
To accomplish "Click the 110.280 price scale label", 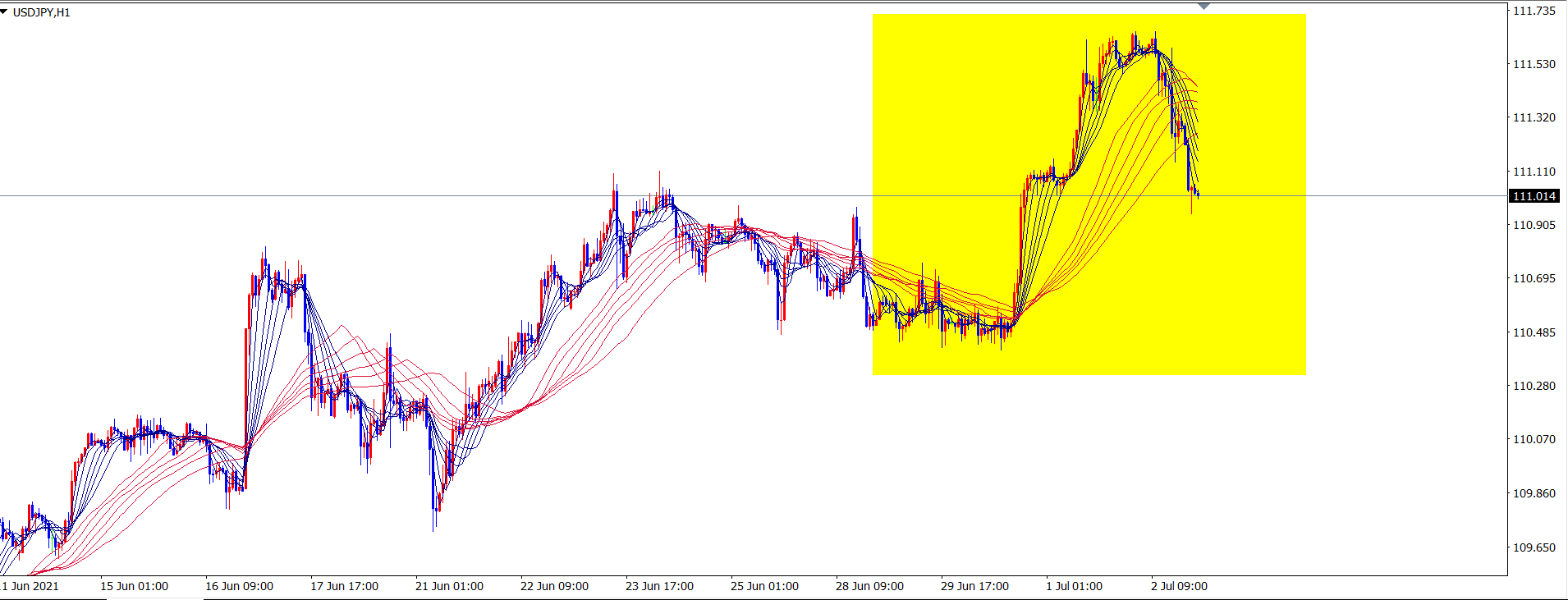I will coord(1534,386).
